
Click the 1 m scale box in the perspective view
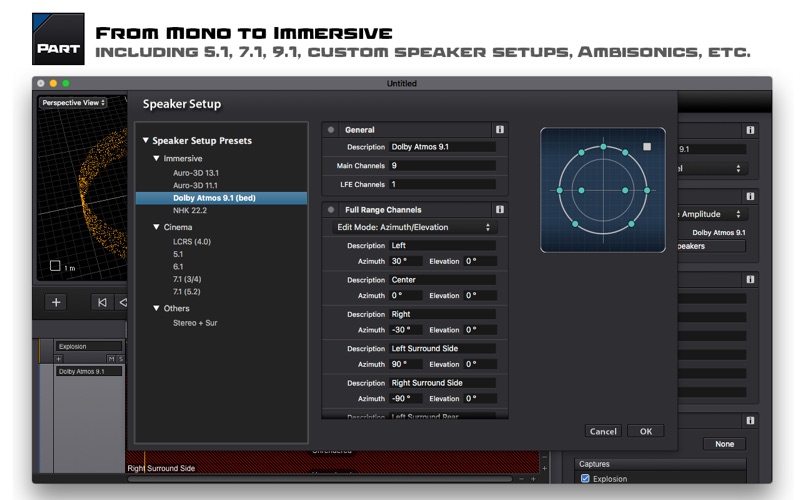pyautogui.click(x=55, y=265)
